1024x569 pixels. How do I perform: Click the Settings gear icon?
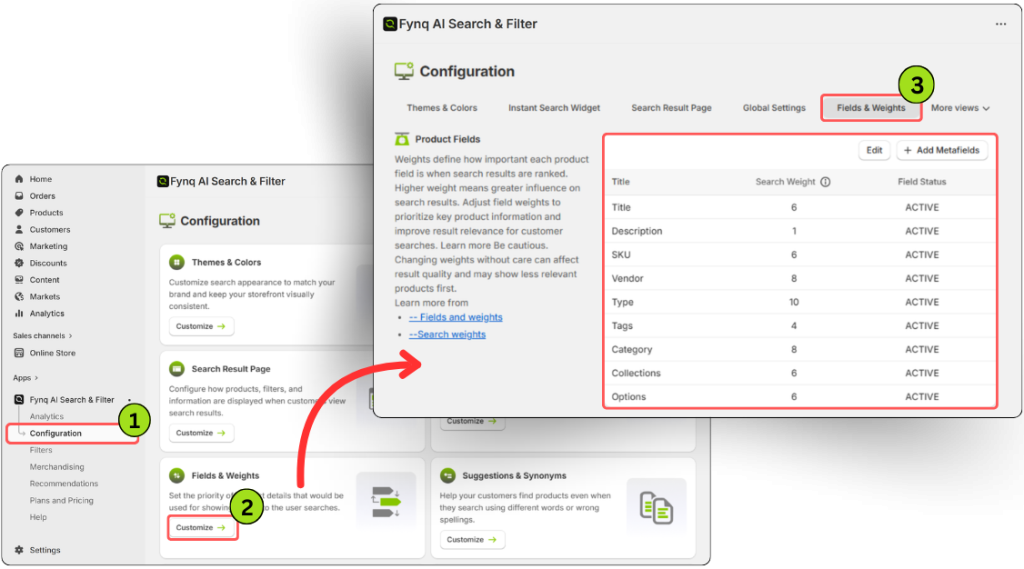tap(19, 550)
